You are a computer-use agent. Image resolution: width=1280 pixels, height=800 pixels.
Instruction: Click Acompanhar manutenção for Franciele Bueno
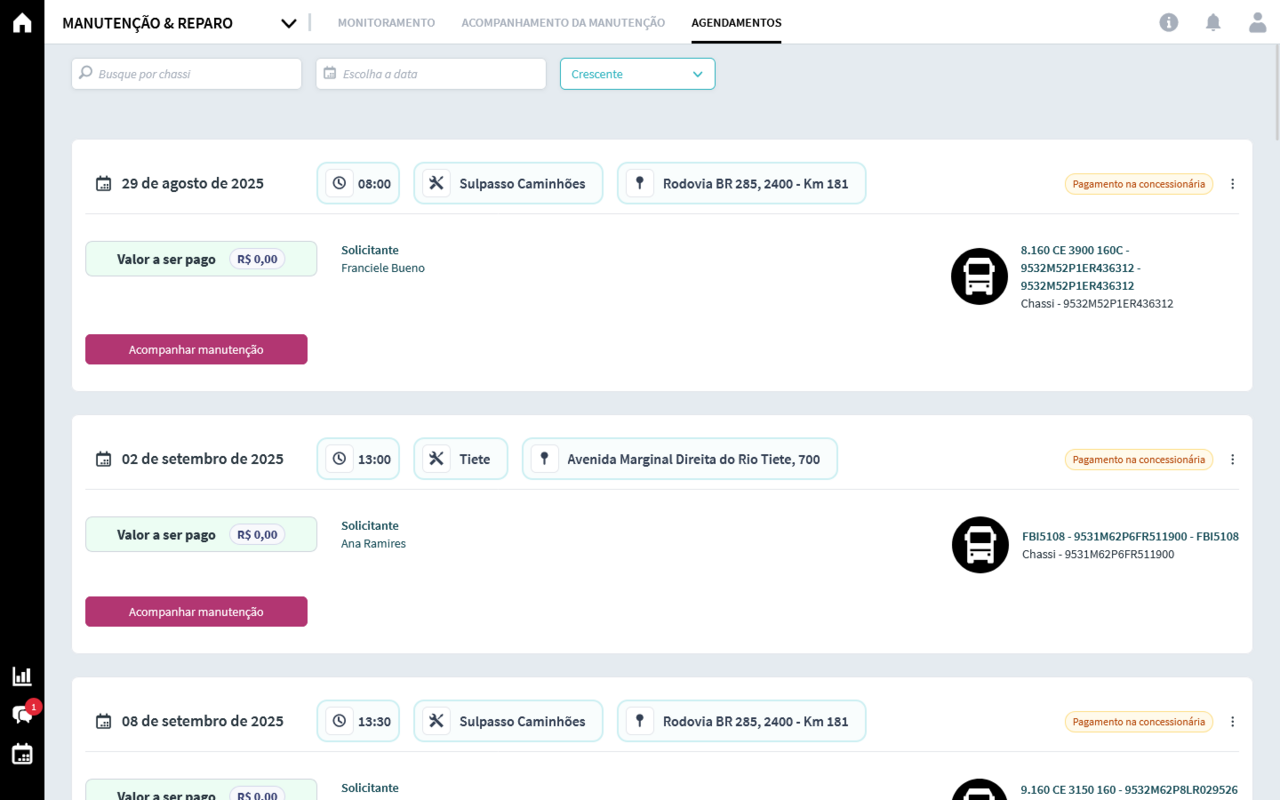click(196, 349)
